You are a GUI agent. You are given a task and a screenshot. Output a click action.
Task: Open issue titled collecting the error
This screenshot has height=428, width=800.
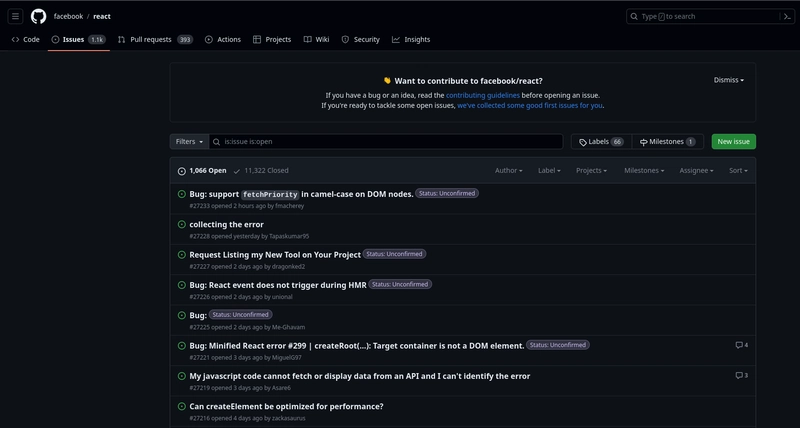227,224
